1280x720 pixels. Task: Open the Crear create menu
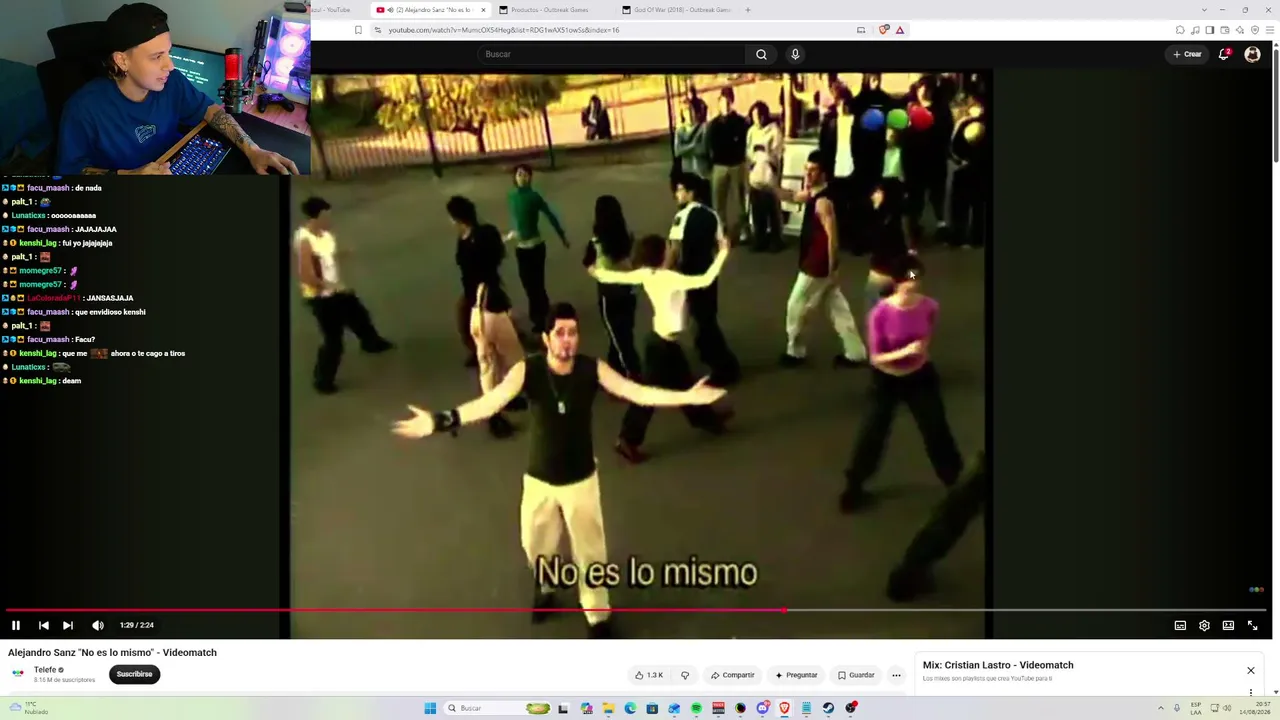tap(1187, 54)
